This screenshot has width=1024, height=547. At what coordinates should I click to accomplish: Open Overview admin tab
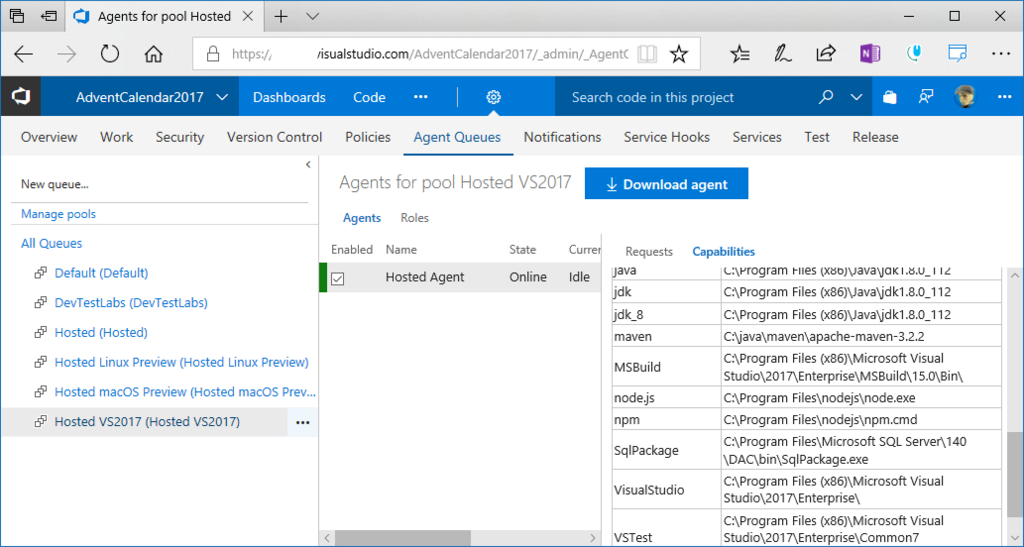click(49, 137)
